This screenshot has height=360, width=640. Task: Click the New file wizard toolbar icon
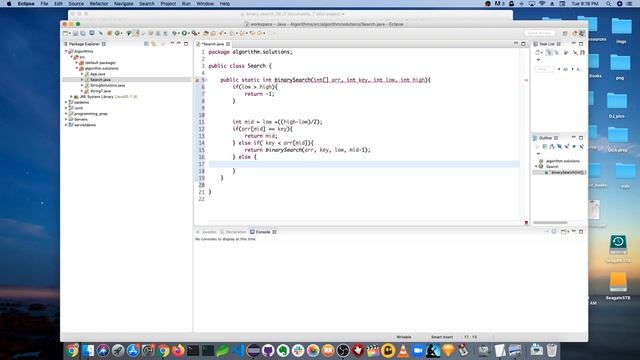66,33
